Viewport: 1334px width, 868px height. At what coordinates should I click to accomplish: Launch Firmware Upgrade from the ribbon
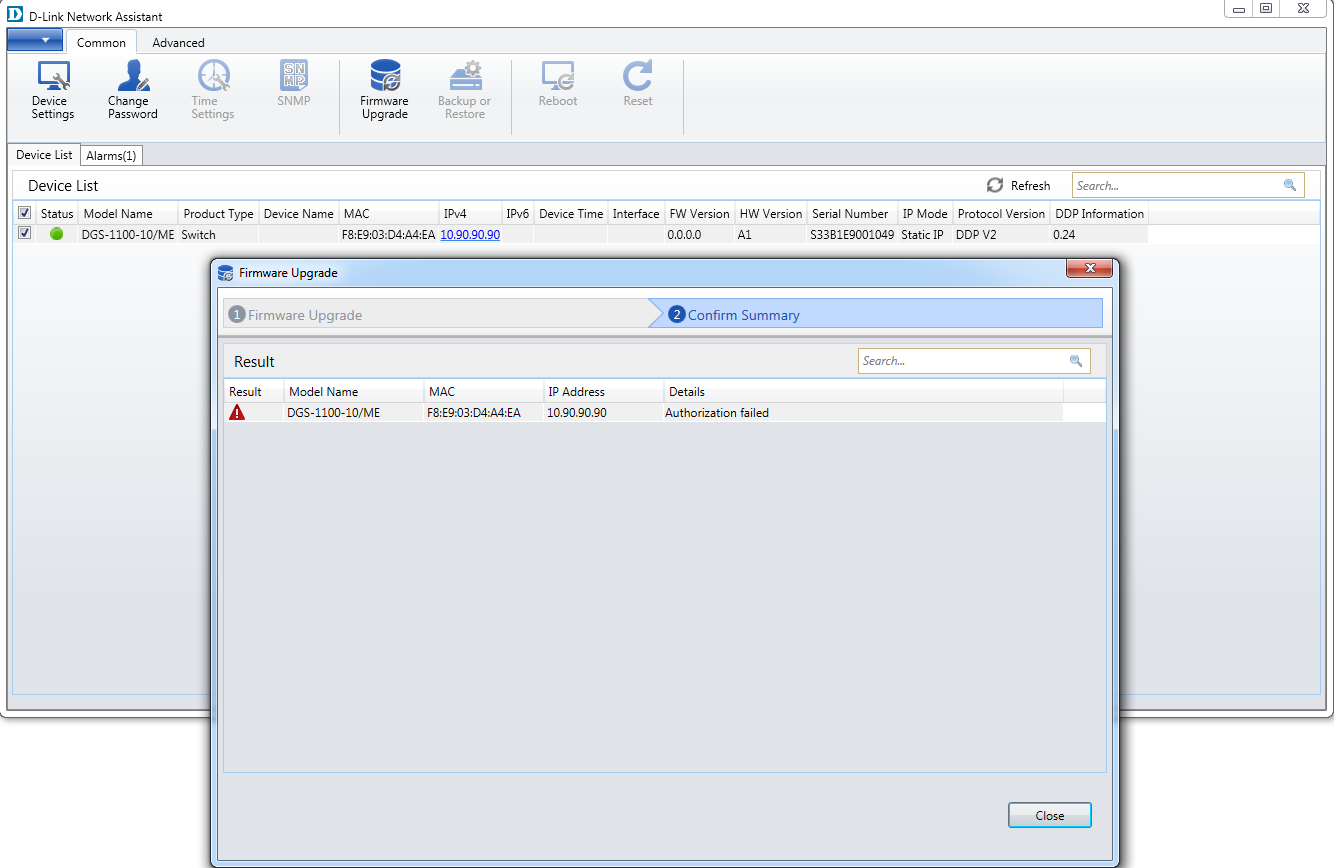click(x=384, y=90)
